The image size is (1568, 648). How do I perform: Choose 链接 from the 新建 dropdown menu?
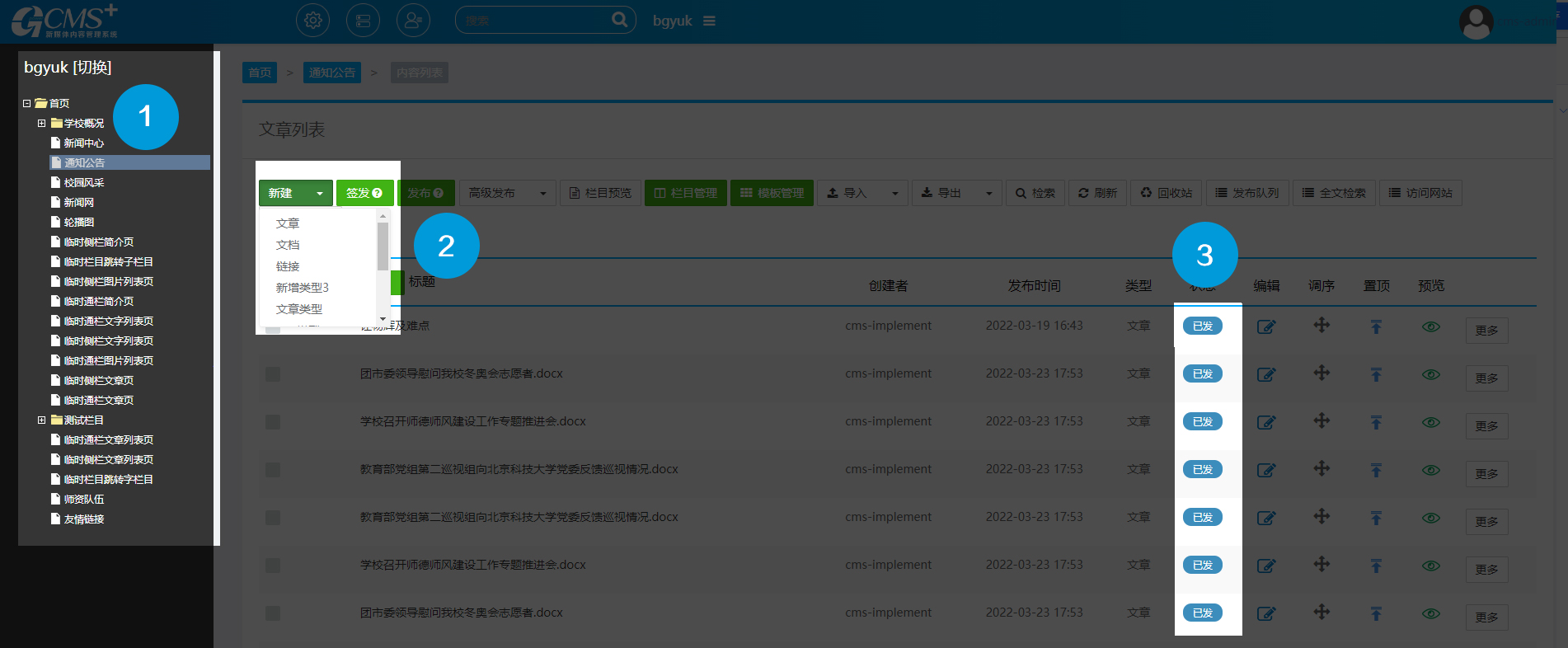pos(288,266)
